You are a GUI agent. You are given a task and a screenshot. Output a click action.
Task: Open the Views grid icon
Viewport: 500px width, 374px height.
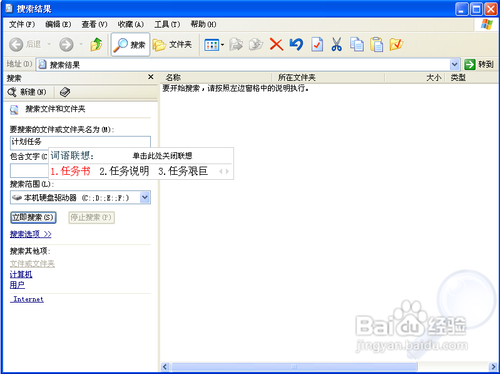tap(212, 45)
